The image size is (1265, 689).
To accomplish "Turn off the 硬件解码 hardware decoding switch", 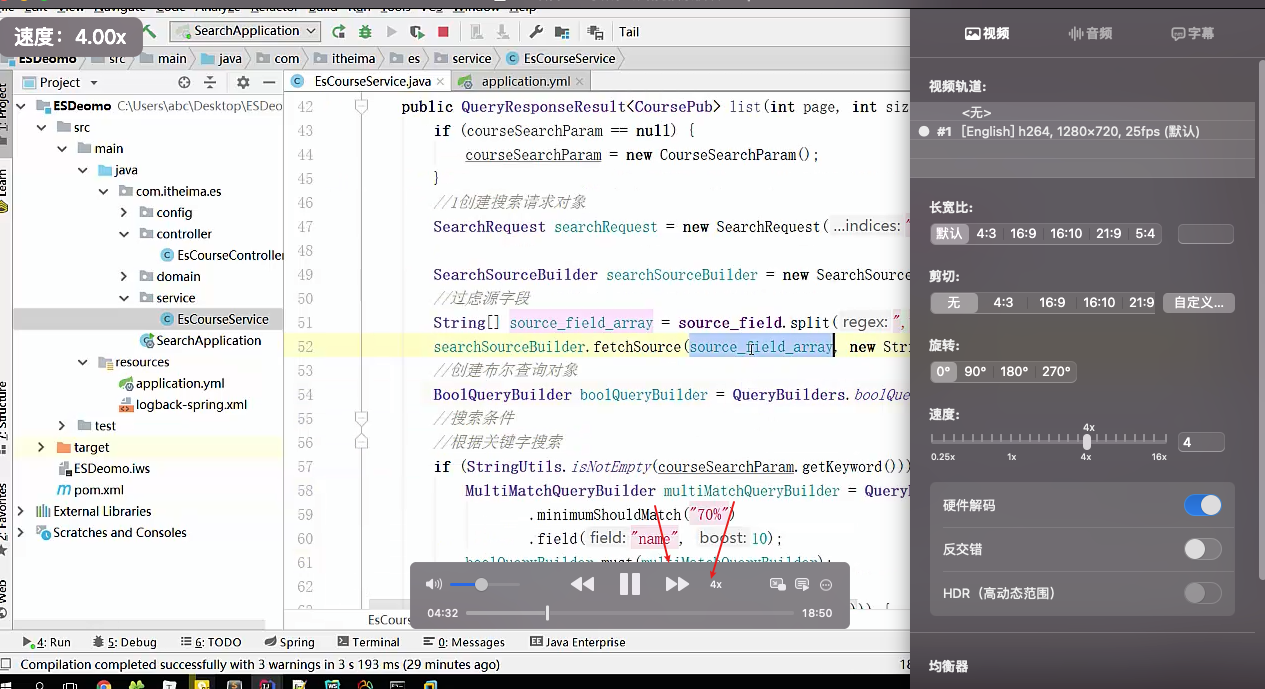I will [1202, 505].
